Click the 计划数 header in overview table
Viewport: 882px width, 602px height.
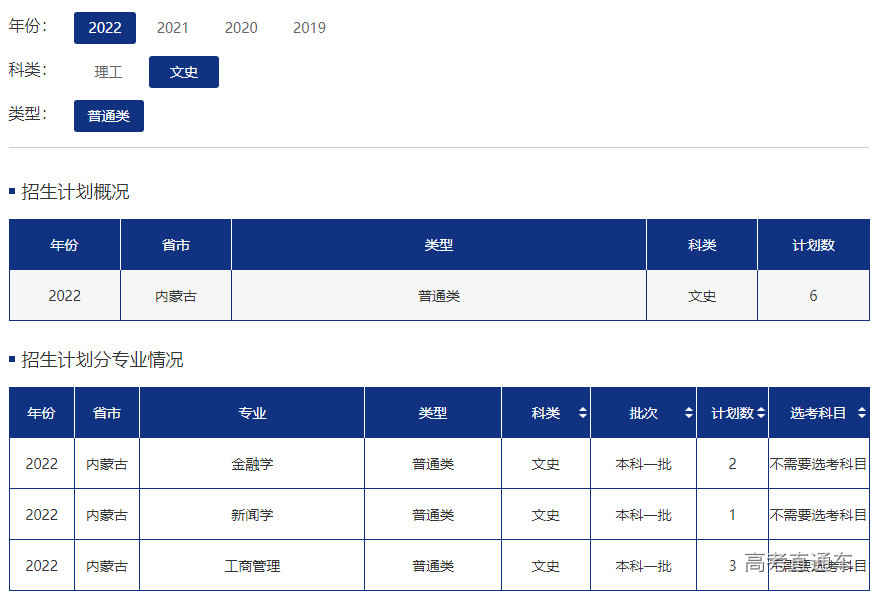click(813, 245)
